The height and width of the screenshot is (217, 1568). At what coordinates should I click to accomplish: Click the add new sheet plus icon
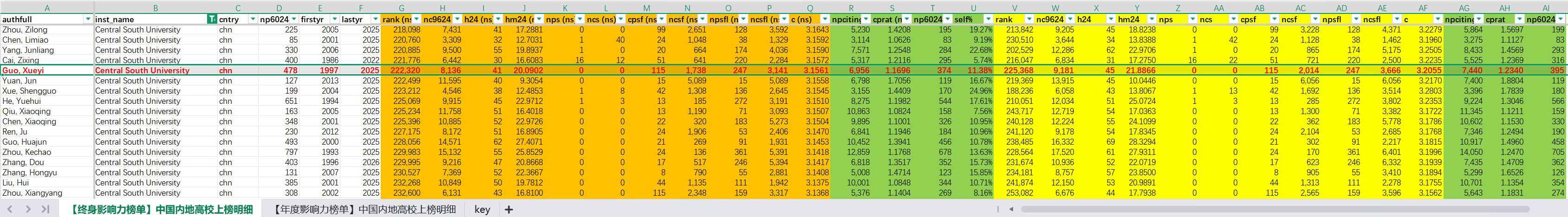508,209
